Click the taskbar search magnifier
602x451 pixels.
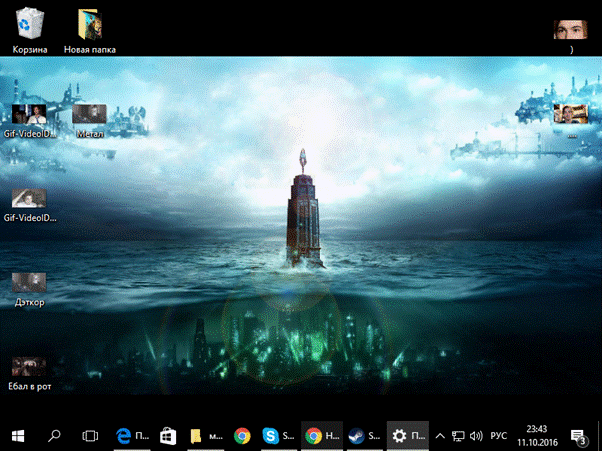(54, 436)
